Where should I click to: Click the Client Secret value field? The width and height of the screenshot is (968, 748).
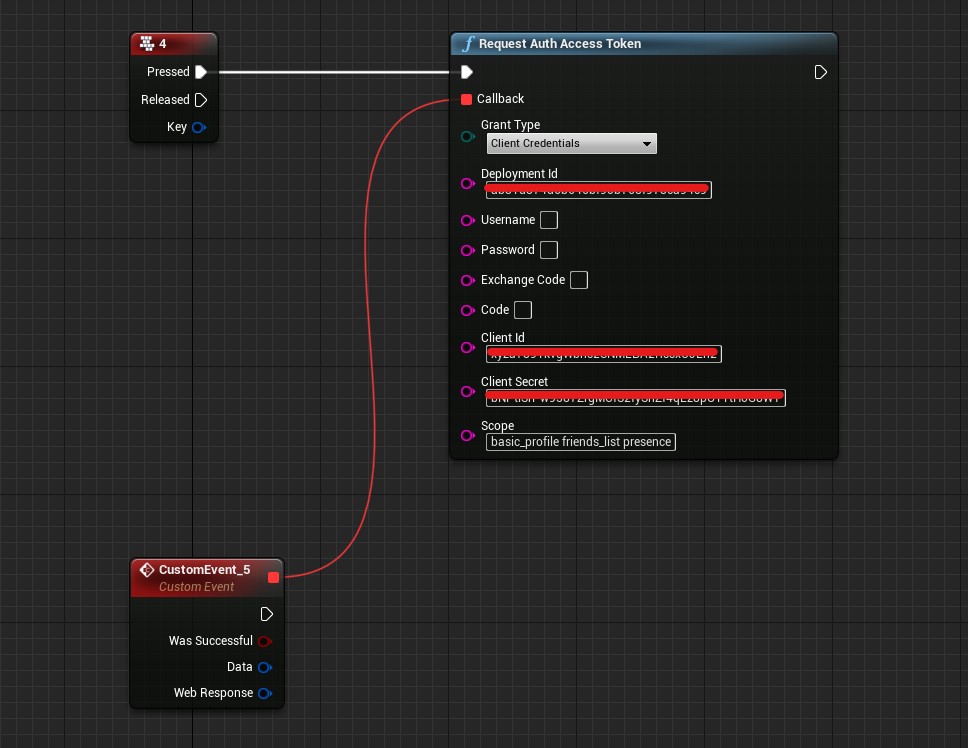click(636, 399)
